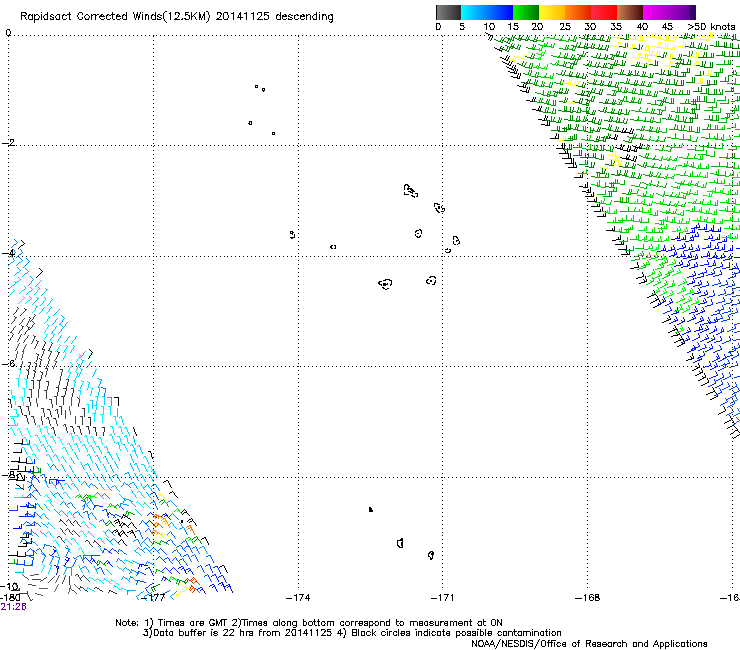
Task: Click the yellow 20-25 knots legend segment
Action: pos(552,12)
